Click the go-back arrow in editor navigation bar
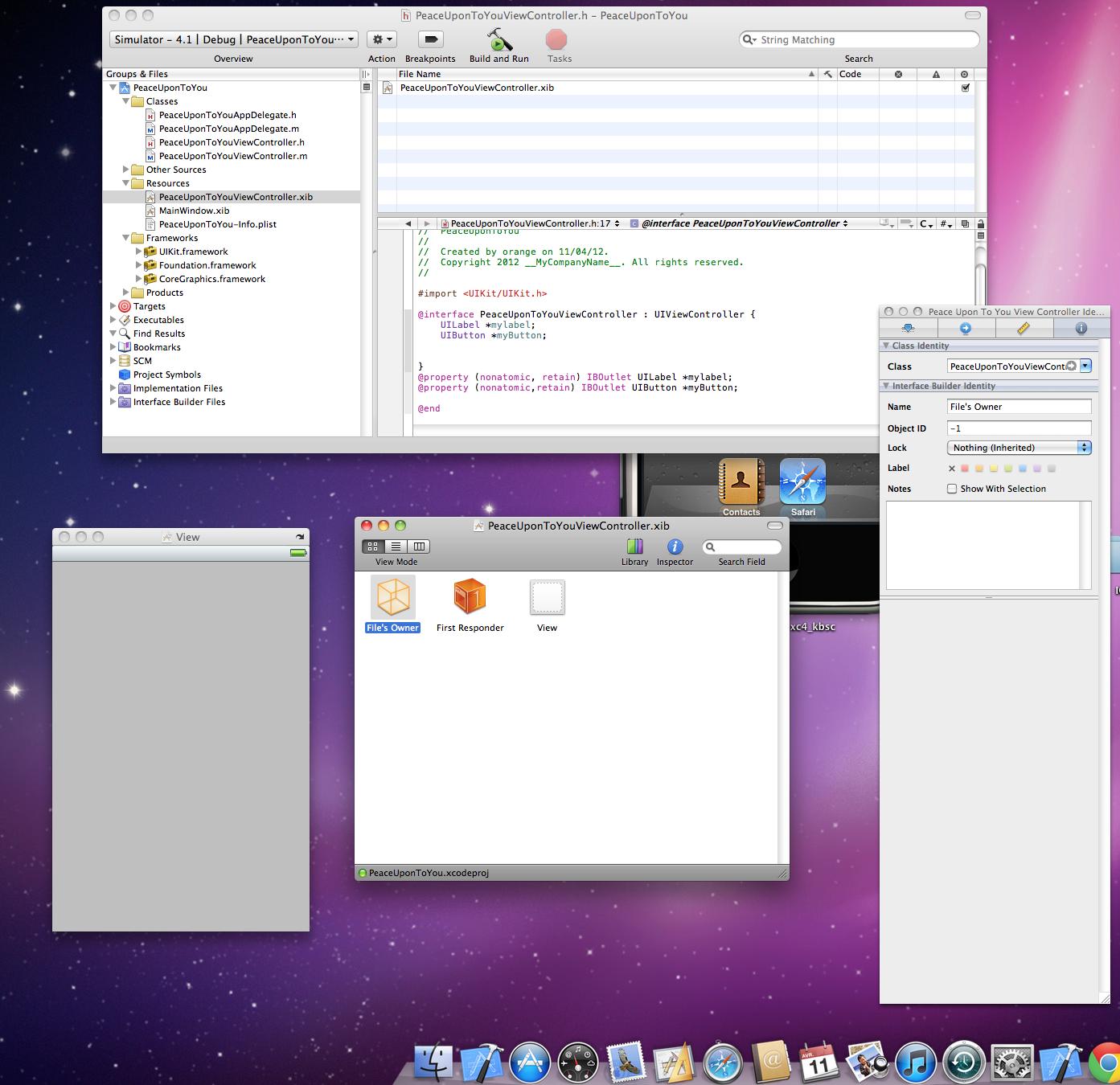The height and width of the screenshot is (1085, 1120). point(408,223)
